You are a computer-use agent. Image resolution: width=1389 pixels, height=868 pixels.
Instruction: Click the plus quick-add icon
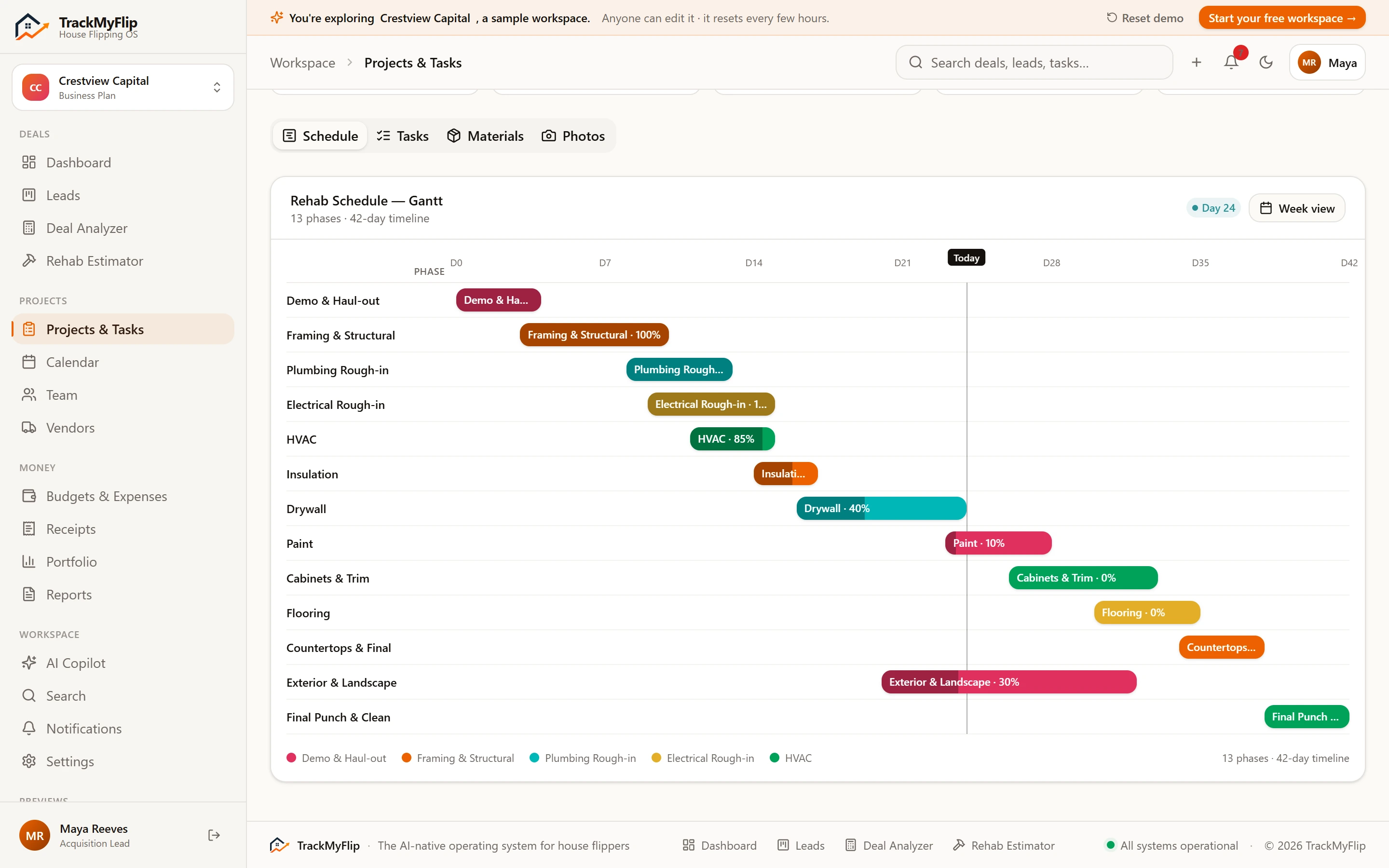(x=1196, y=62)
